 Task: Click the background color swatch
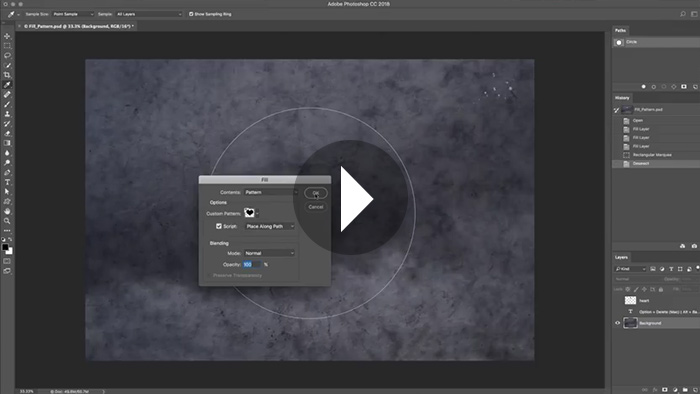pos(10,252)
